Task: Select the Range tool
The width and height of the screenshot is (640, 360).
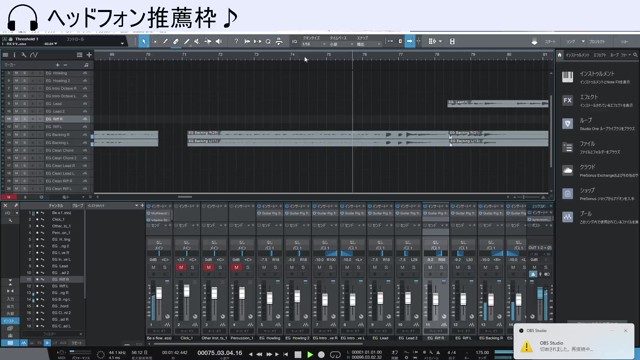Action: click(155, 41)
